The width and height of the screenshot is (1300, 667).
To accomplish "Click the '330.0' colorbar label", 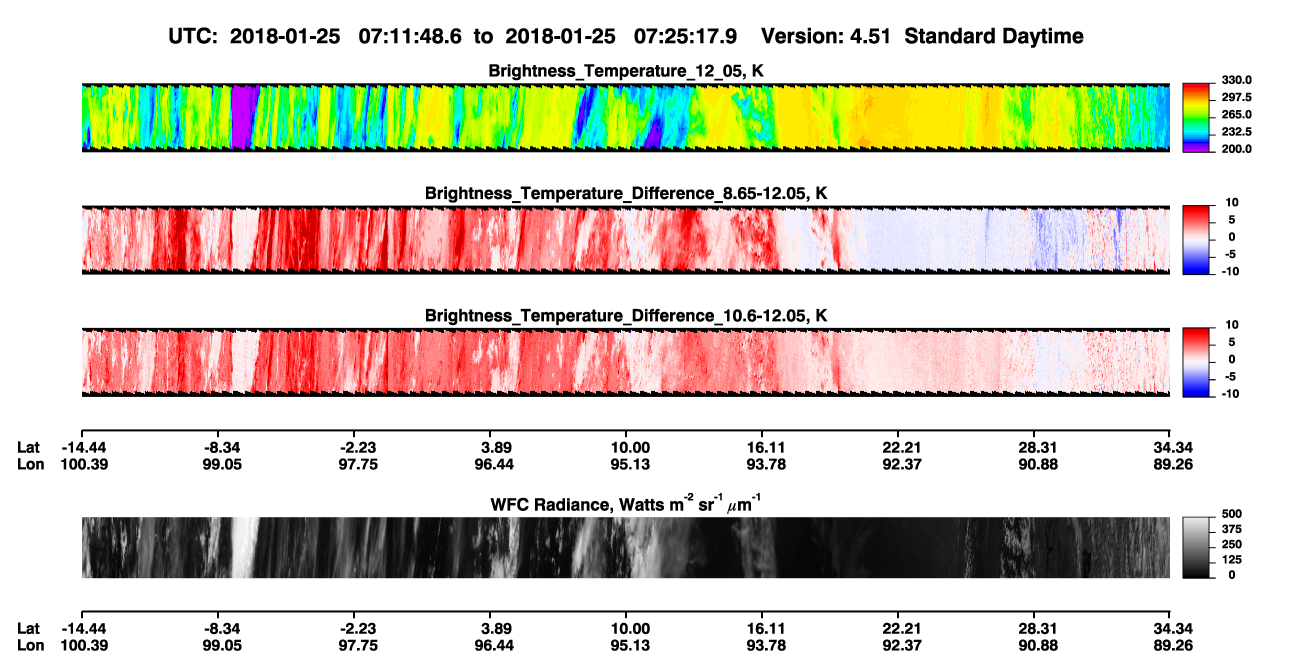I will pyautogui.click(x=1237, y=80).
